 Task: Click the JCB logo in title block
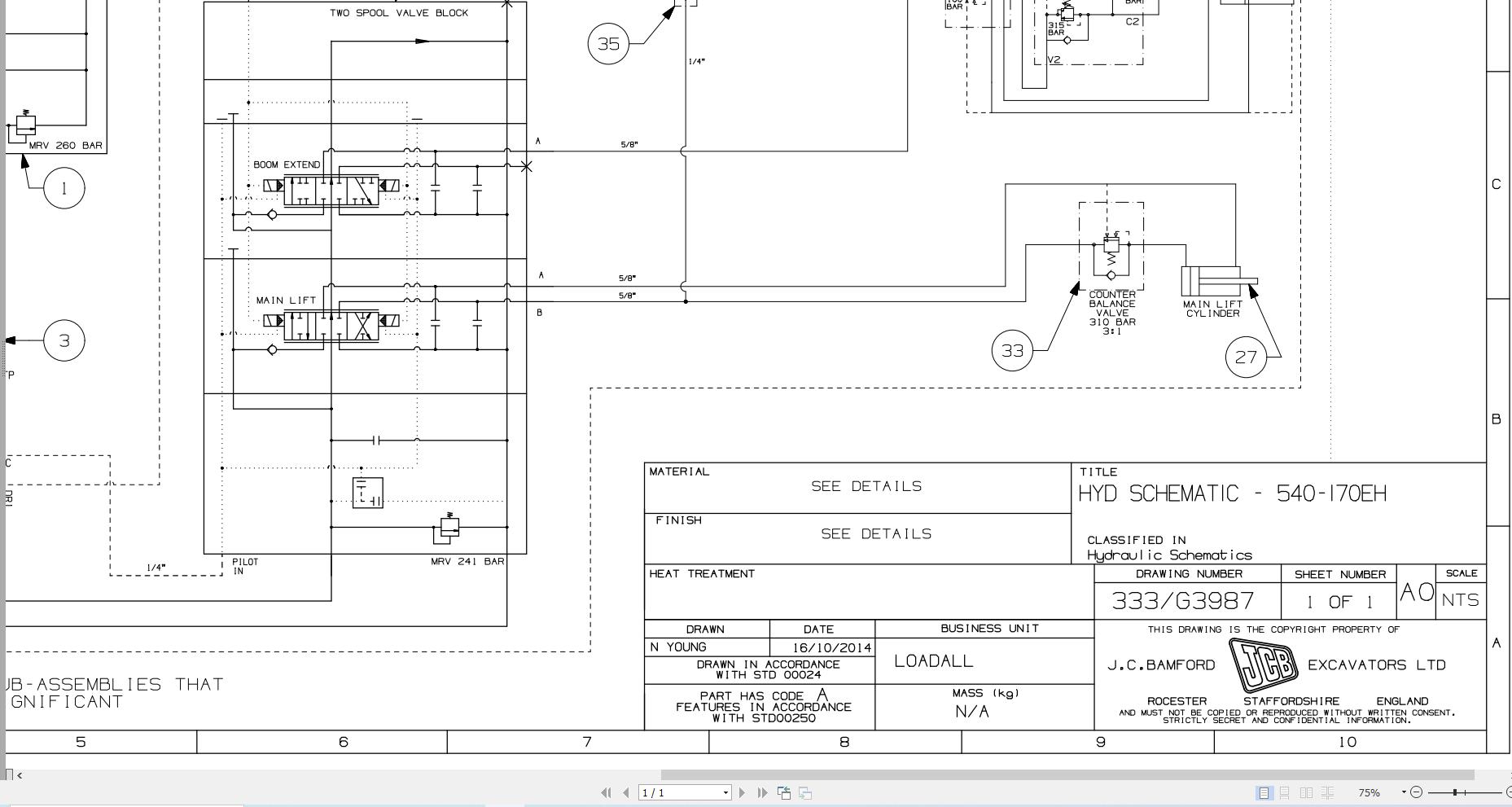(1262, 664)
